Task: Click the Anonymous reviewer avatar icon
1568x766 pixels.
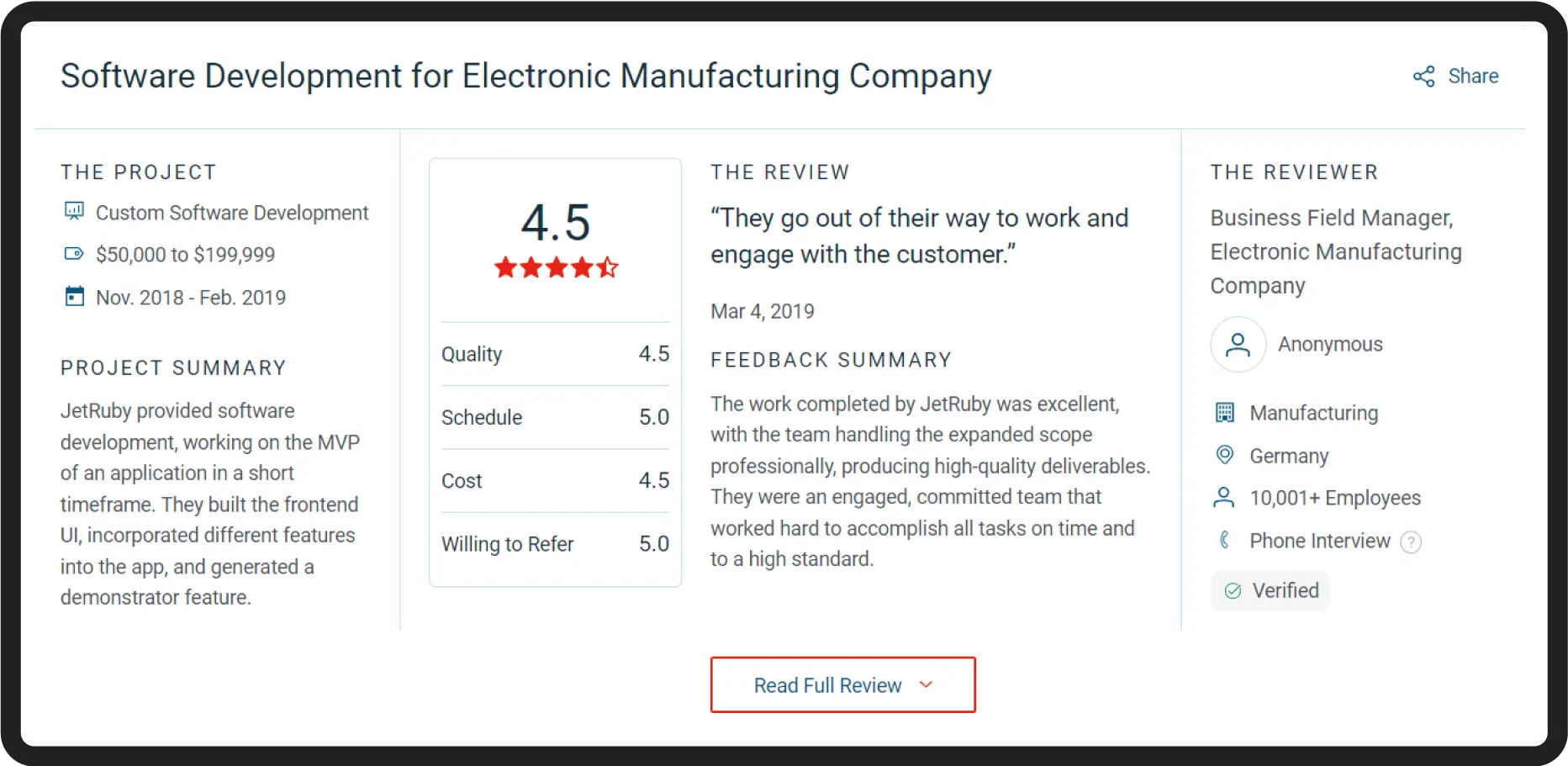Action: 1238,345
